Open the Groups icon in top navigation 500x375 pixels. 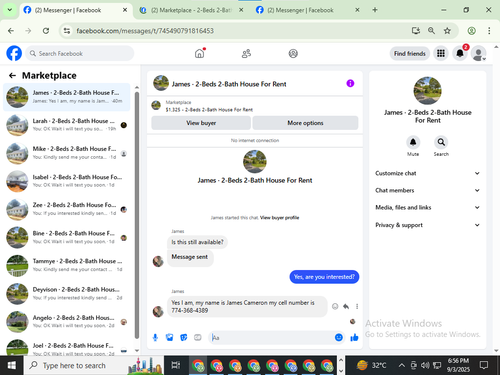pos(293,53)
